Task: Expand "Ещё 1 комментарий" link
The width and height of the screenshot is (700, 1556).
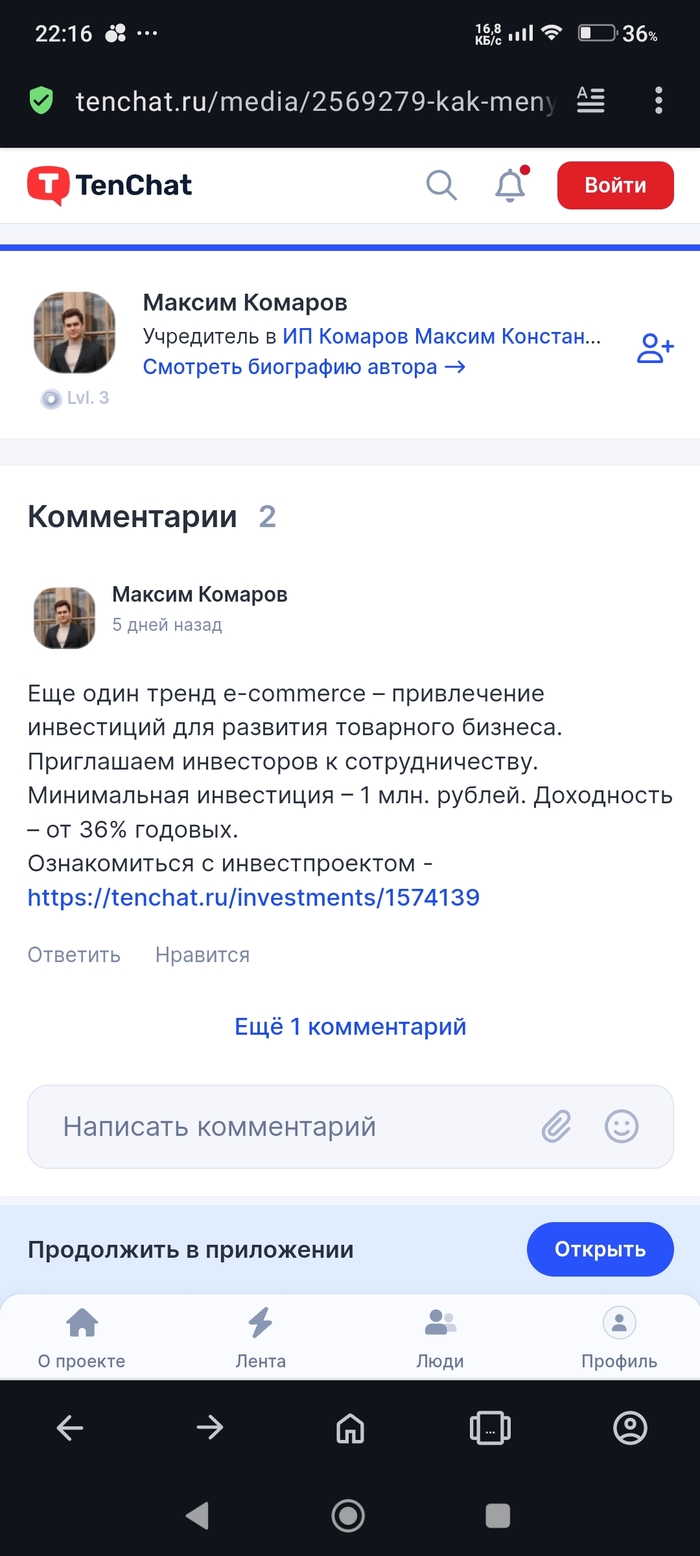Action: pyautogui.click(x=350, y=1026)
